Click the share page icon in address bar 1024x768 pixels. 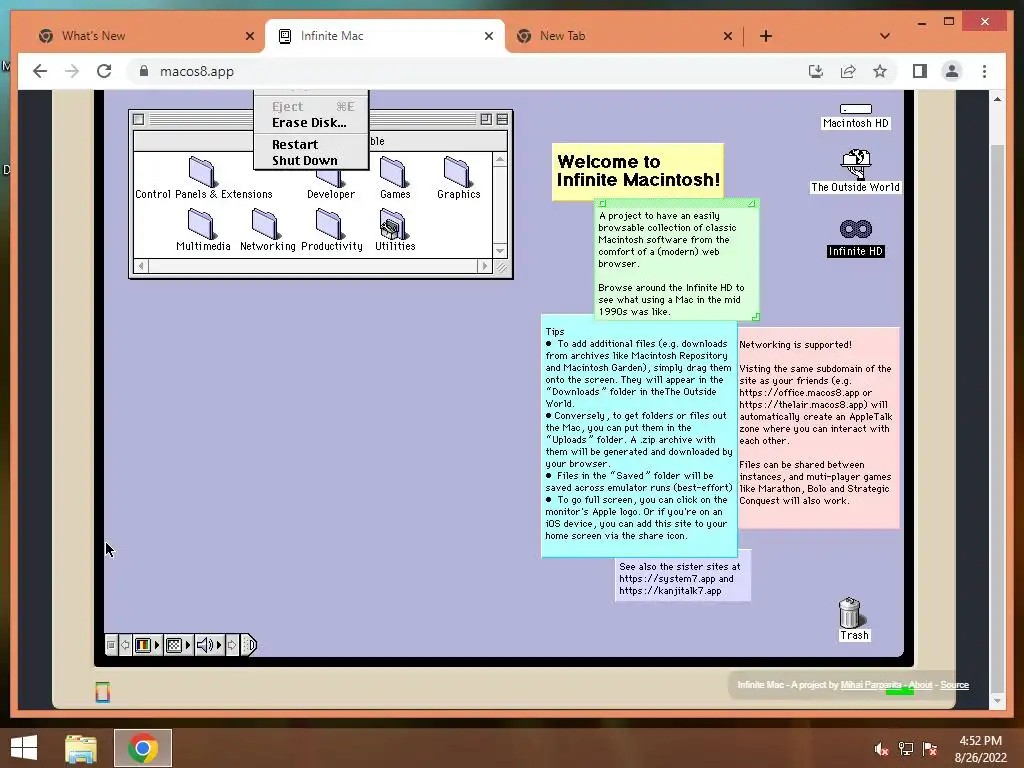pyautogui.click(x=848, y=71)
